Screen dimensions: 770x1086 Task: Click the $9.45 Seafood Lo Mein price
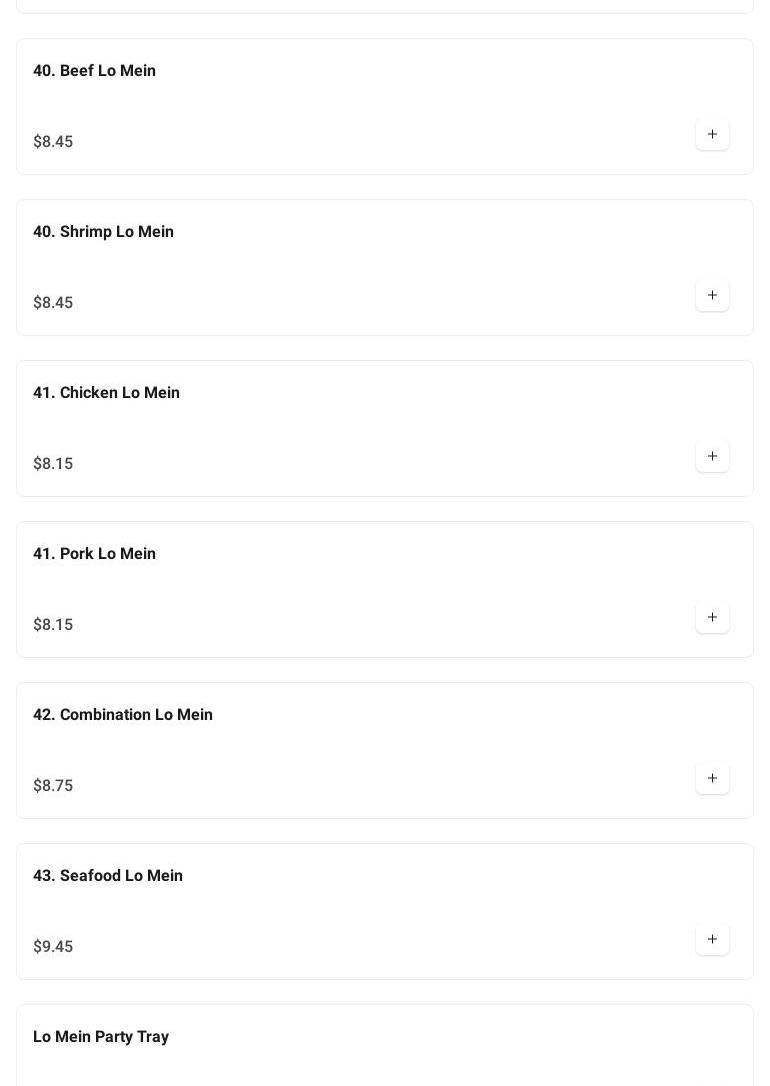pyautogui.click(x=53, y=947)
